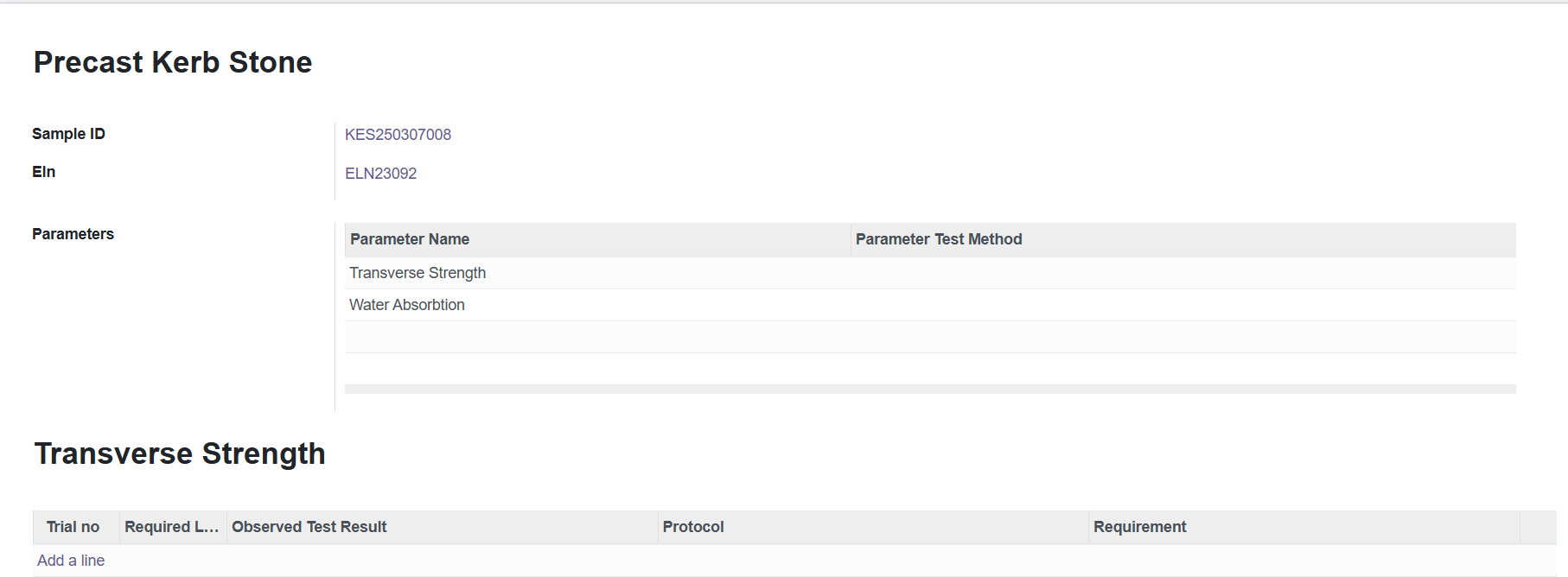Image resolution: width=1568 pixels, height=577 pixels.
Task: Click the Observed Test Result column header
Action: [442, 527]
